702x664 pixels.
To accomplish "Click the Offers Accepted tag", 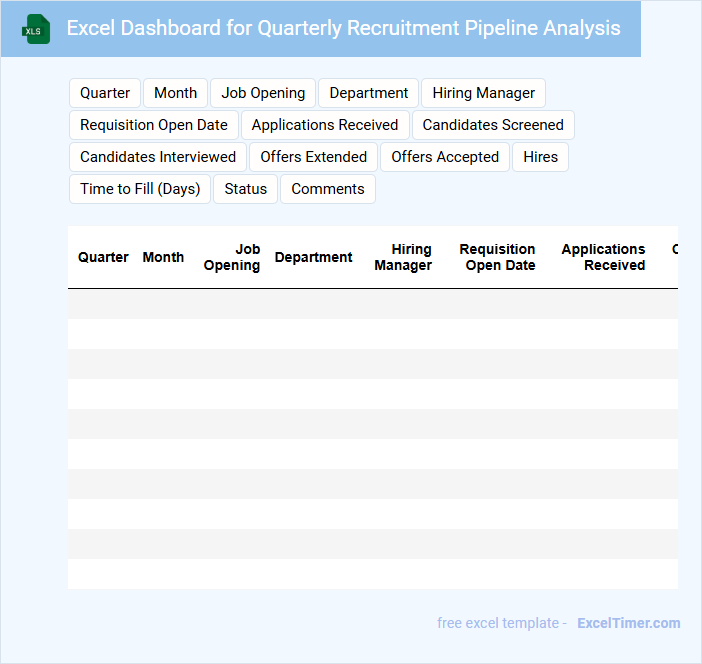I will 445,157.
